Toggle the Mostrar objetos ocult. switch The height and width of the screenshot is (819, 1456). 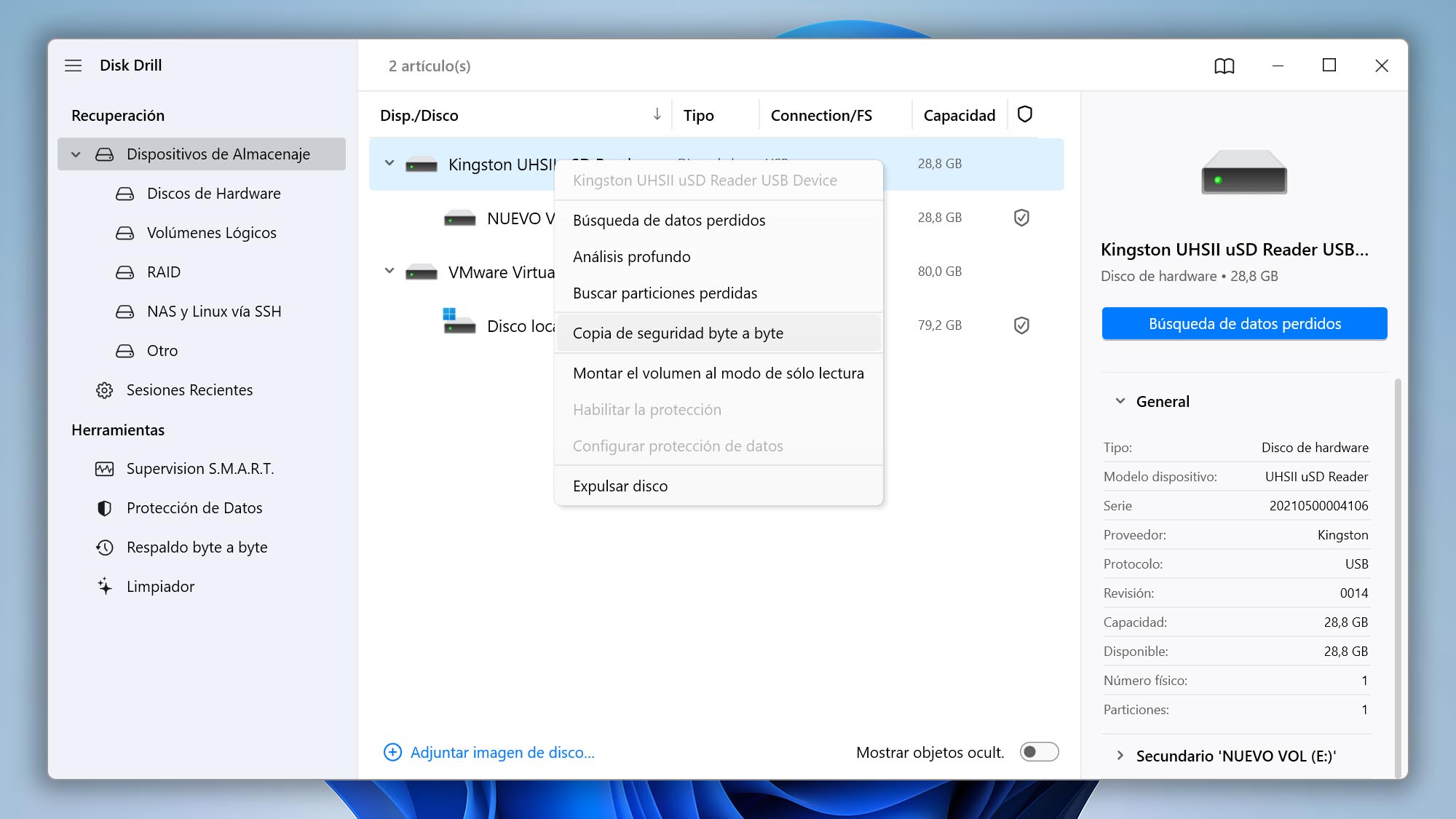pos(1039,752)
